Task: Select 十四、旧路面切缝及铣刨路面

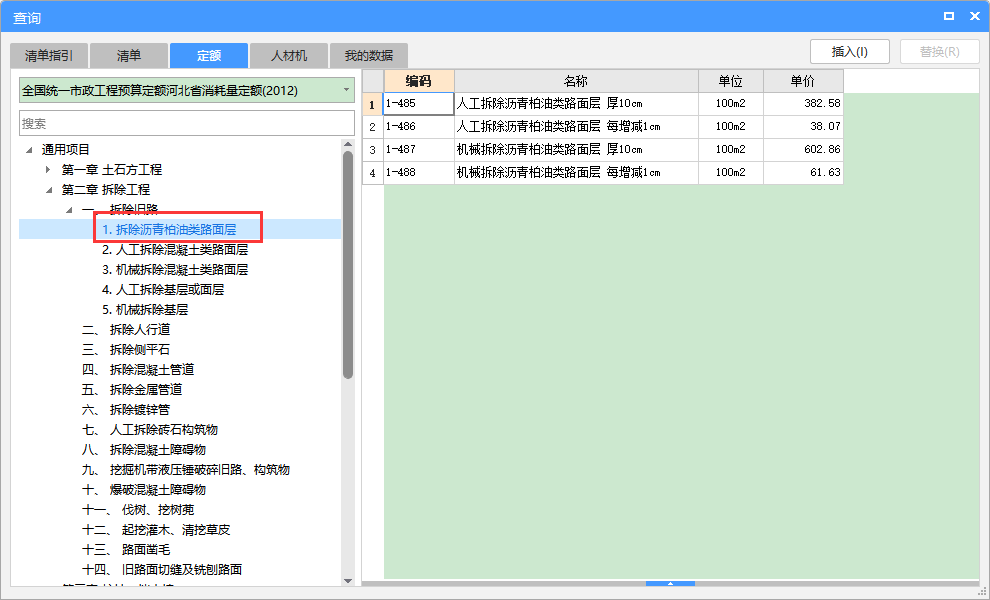Action: tap(162, 570)
